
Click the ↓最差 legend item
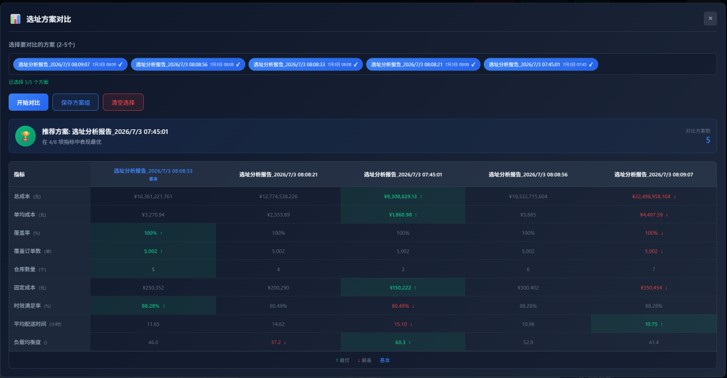(364, 360)
